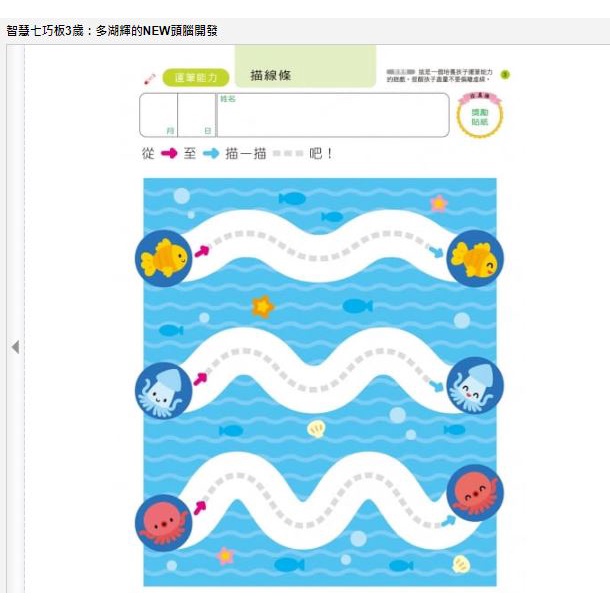
Task: Click the red octopus icon at bottom left
Action: click(164, 522)
